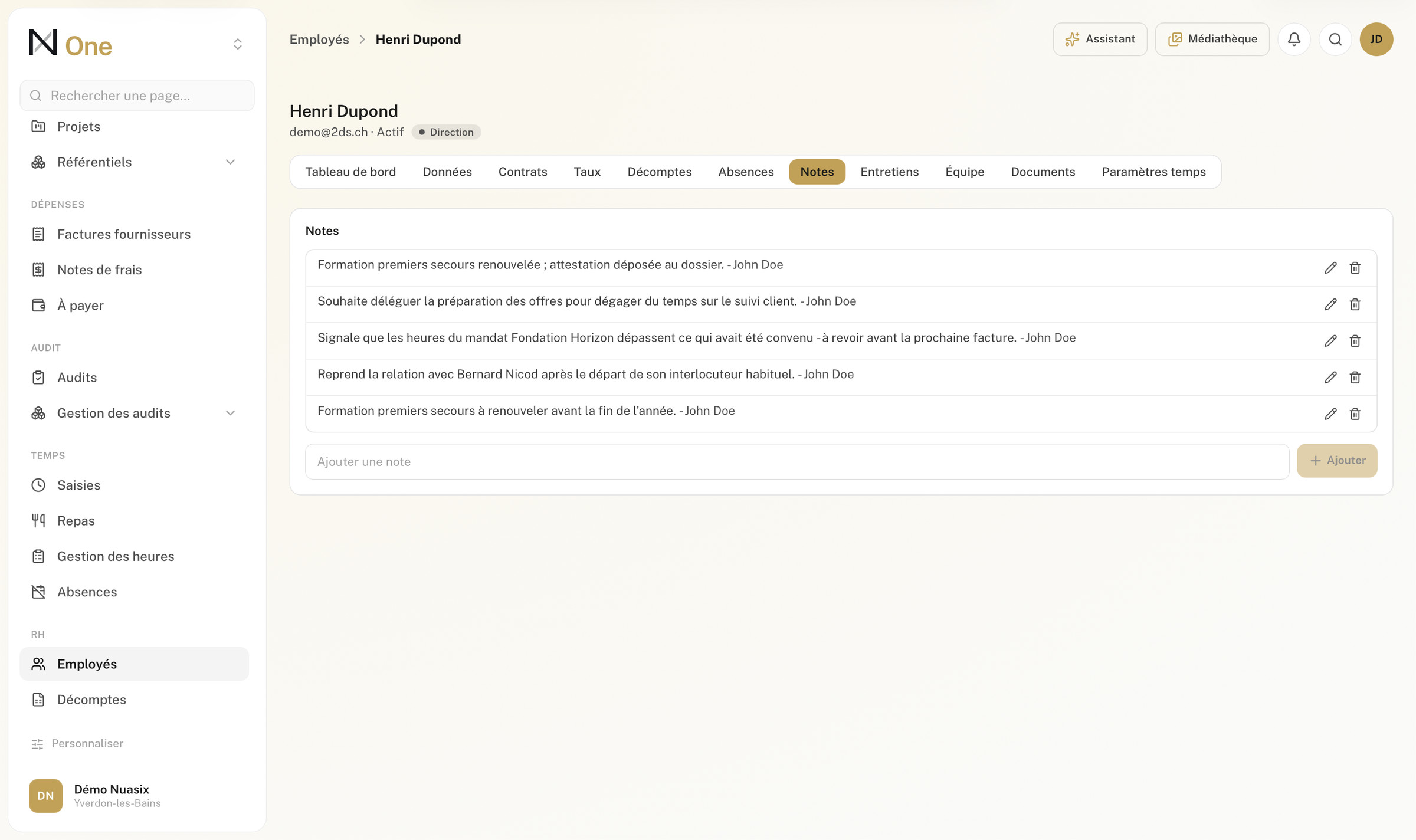Image resolution: width=1416 pixels, height=840 pixels.
Task: Switch to the Entretiens tab
Action: pyautogui.click(x=889, y=172)
